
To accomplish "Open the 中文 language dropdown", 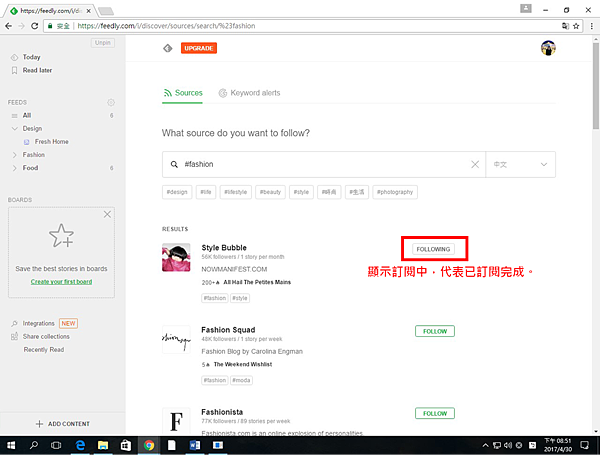I will tap(520, 165).
